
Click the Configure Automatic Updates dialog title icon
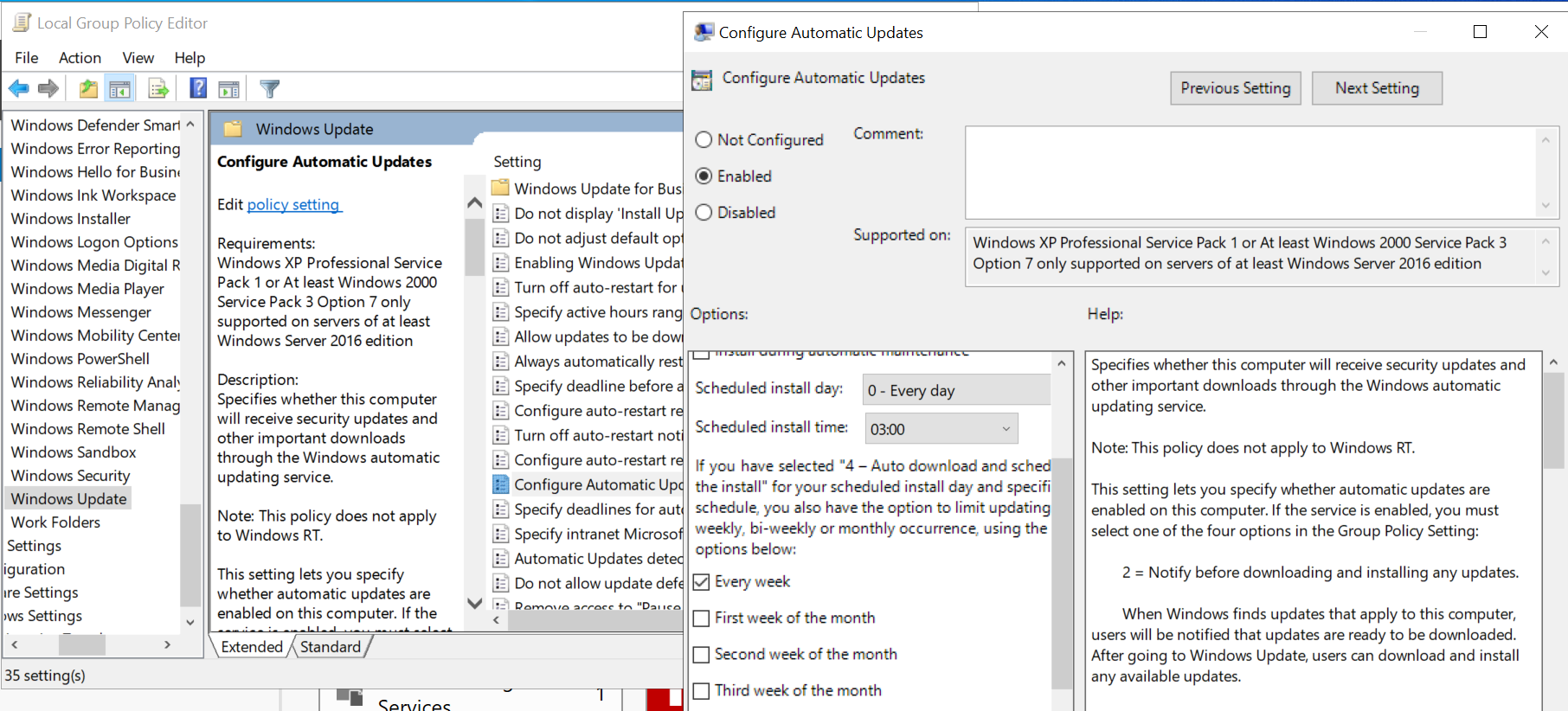pyautogui.click(x=704, y=33)
